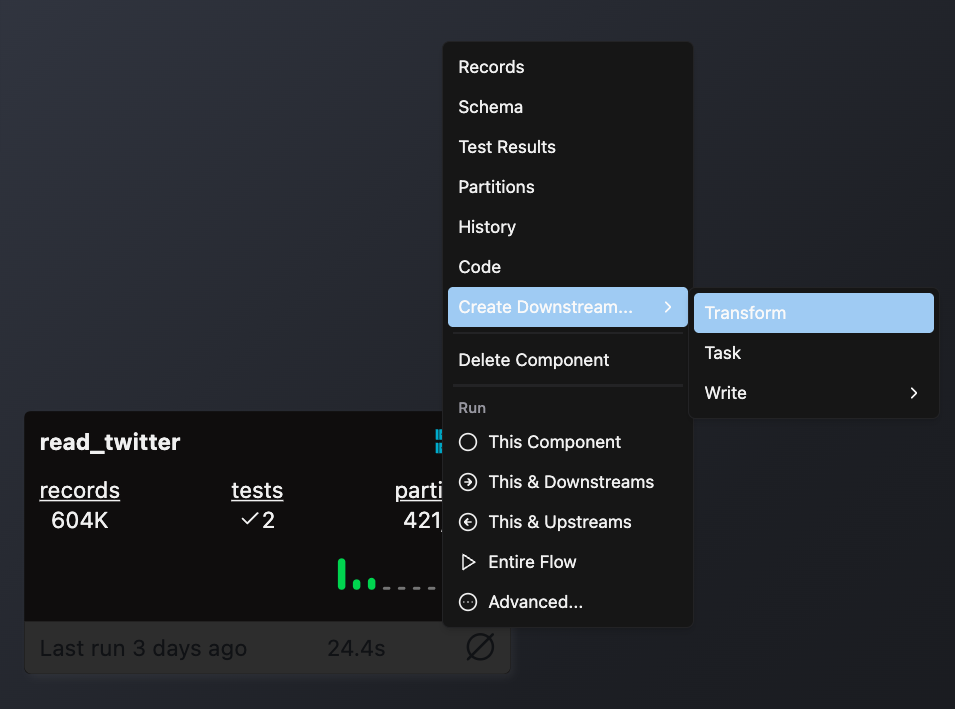Select Schema menu entry
955x709 pixels.
tap(567, 107)
